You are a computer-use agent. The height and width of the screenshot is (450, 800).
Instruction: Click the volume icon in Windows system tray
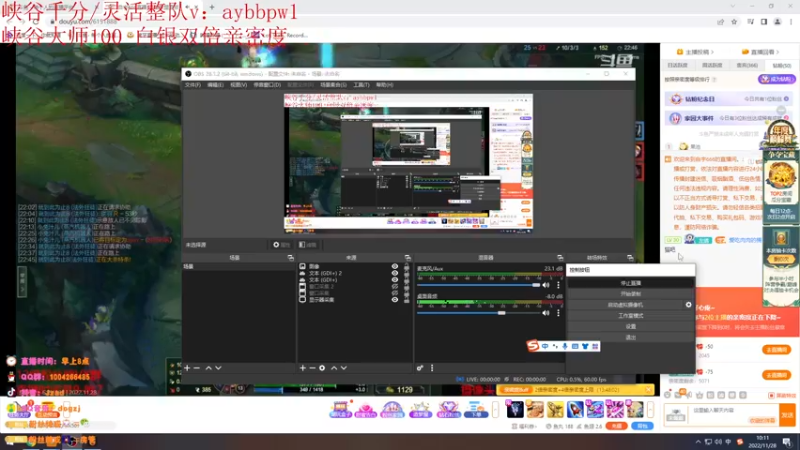coord(718,442)
